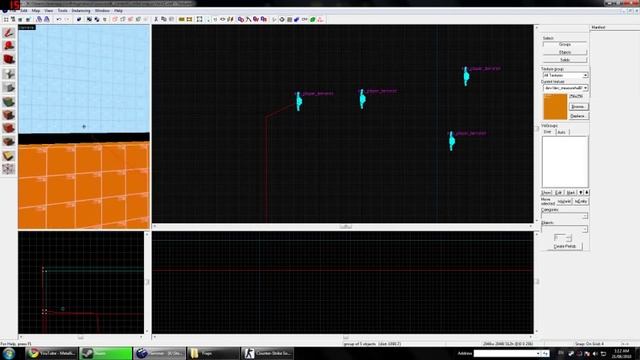Click the orange current texture swatch
This screenshot has width=640, height=360.
[x=555, y=107]
